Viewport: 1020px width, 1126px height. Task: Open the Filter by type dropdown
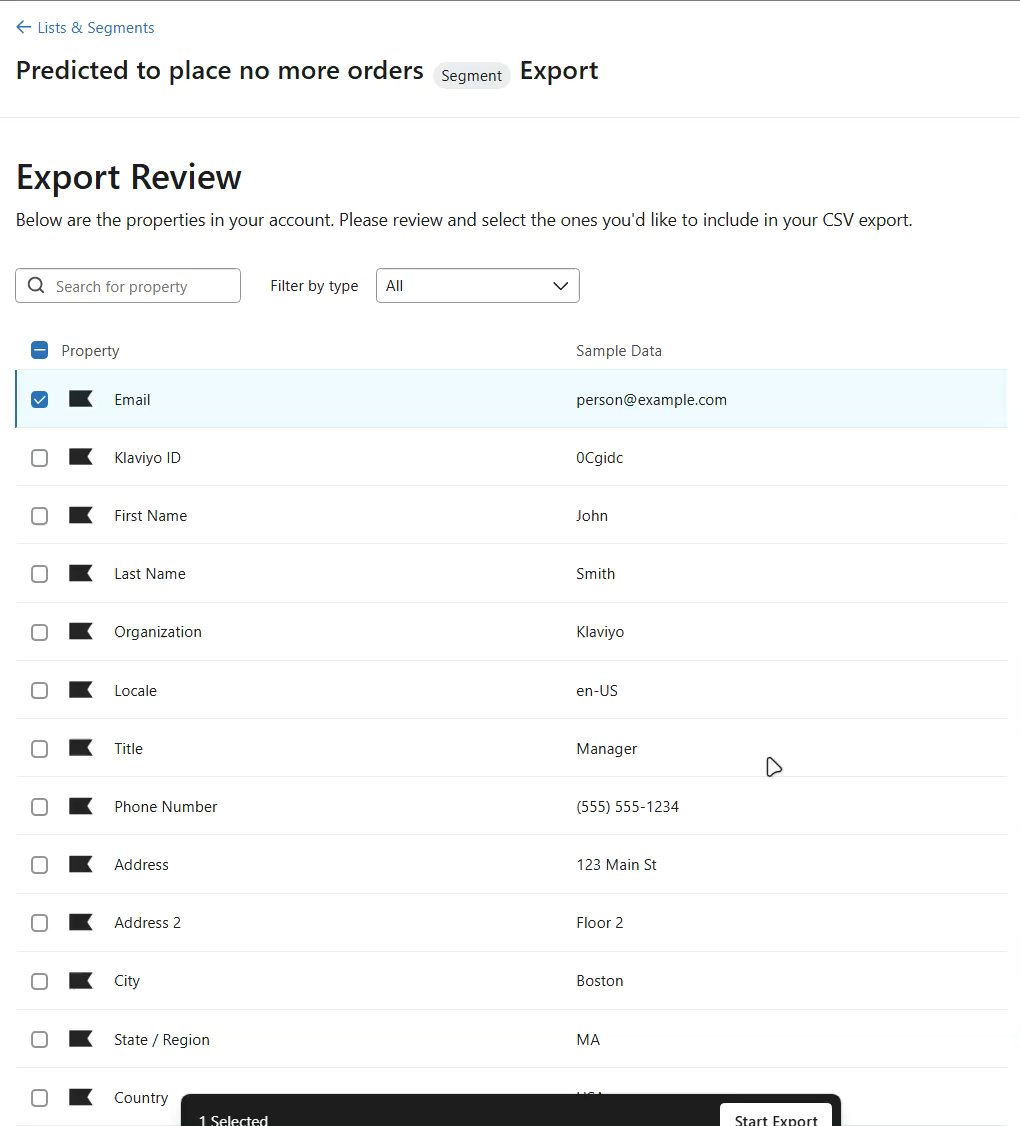478,286
